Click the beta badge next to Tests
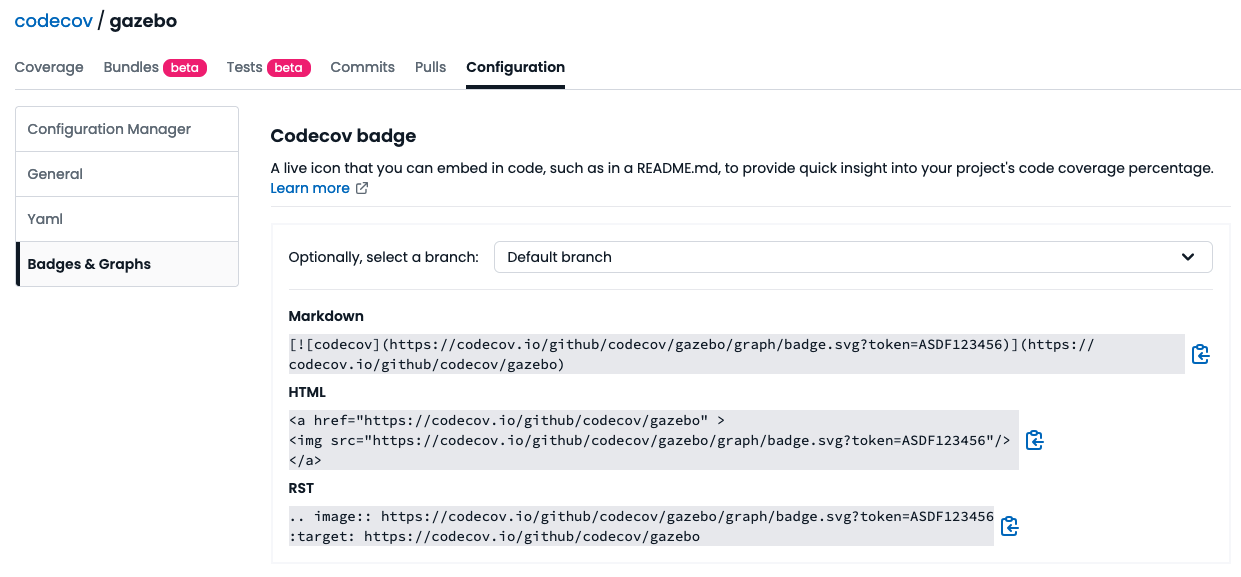The height and width of the screenshot is (577, 1241). coord(289,68)
